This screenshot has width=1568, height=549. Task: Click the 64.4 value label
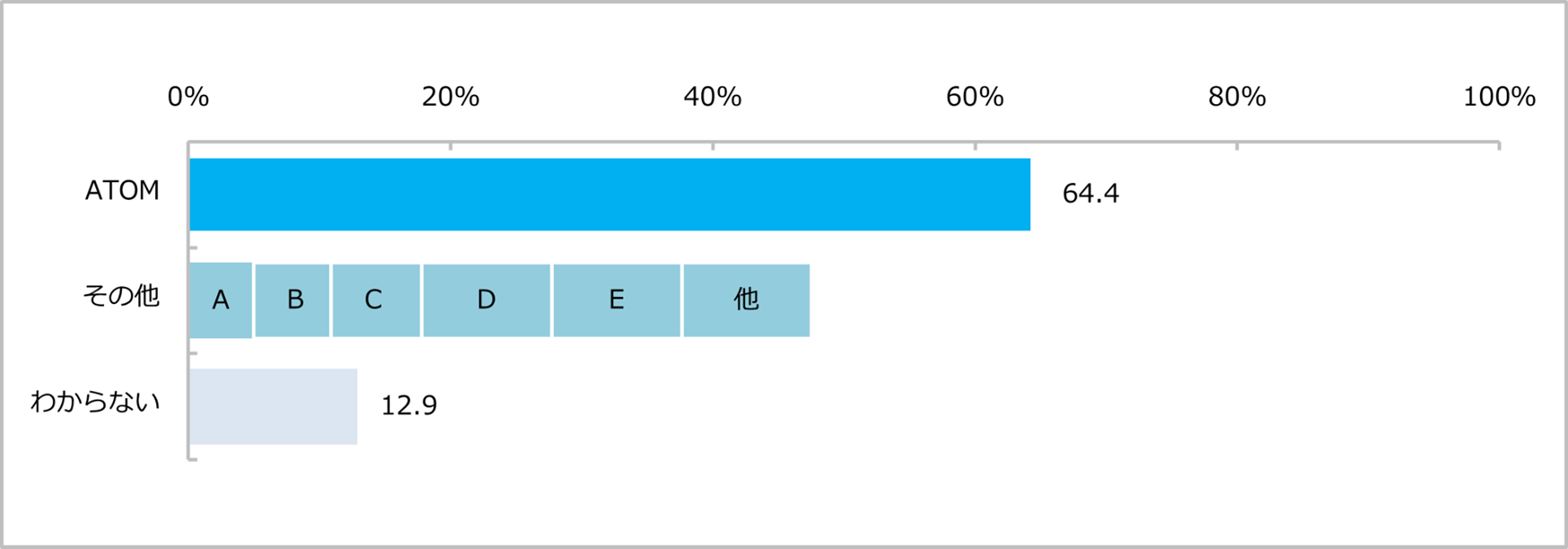pos(1090,194)
